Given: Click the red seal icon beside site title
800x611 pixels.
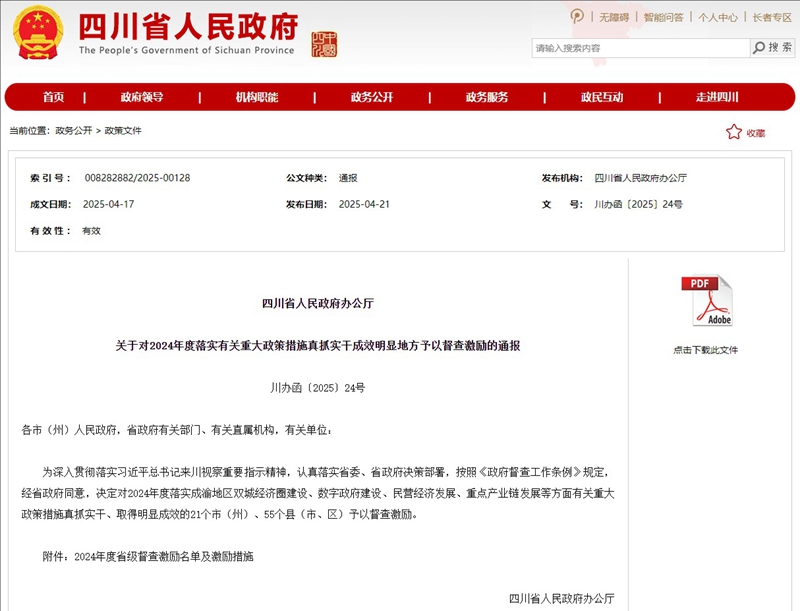Looking at the screenshot, I should coord(325,43).
